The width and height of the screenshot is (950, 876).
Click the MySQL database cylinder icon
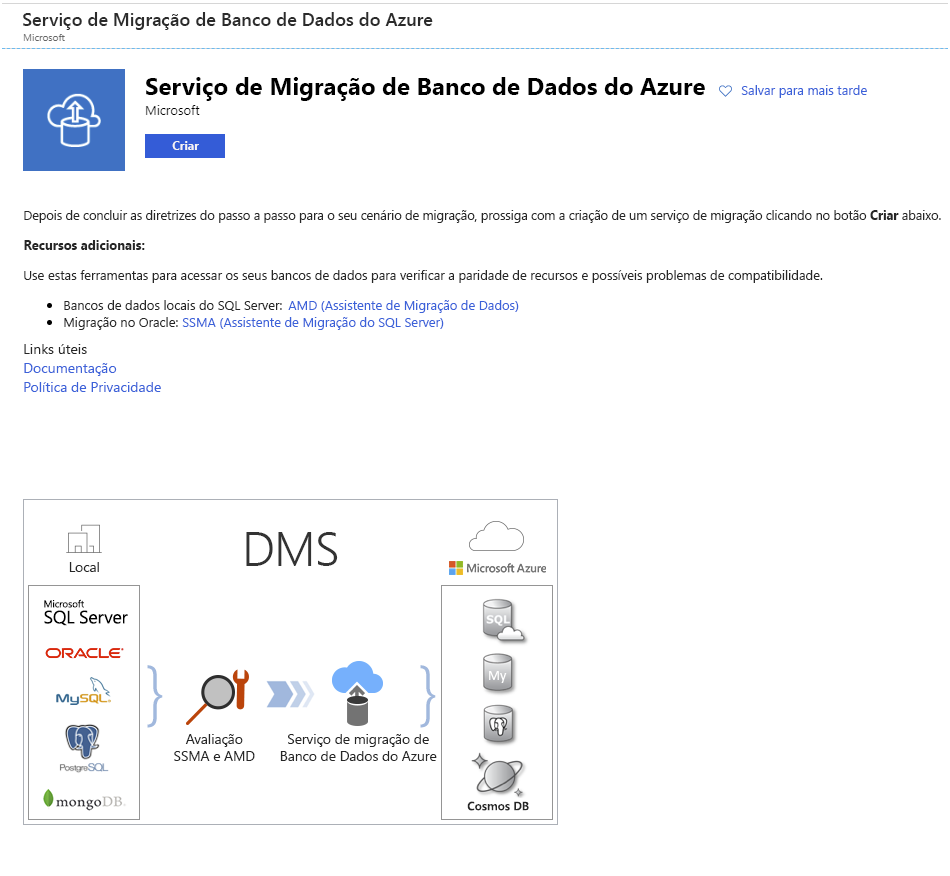click(496, 673)
